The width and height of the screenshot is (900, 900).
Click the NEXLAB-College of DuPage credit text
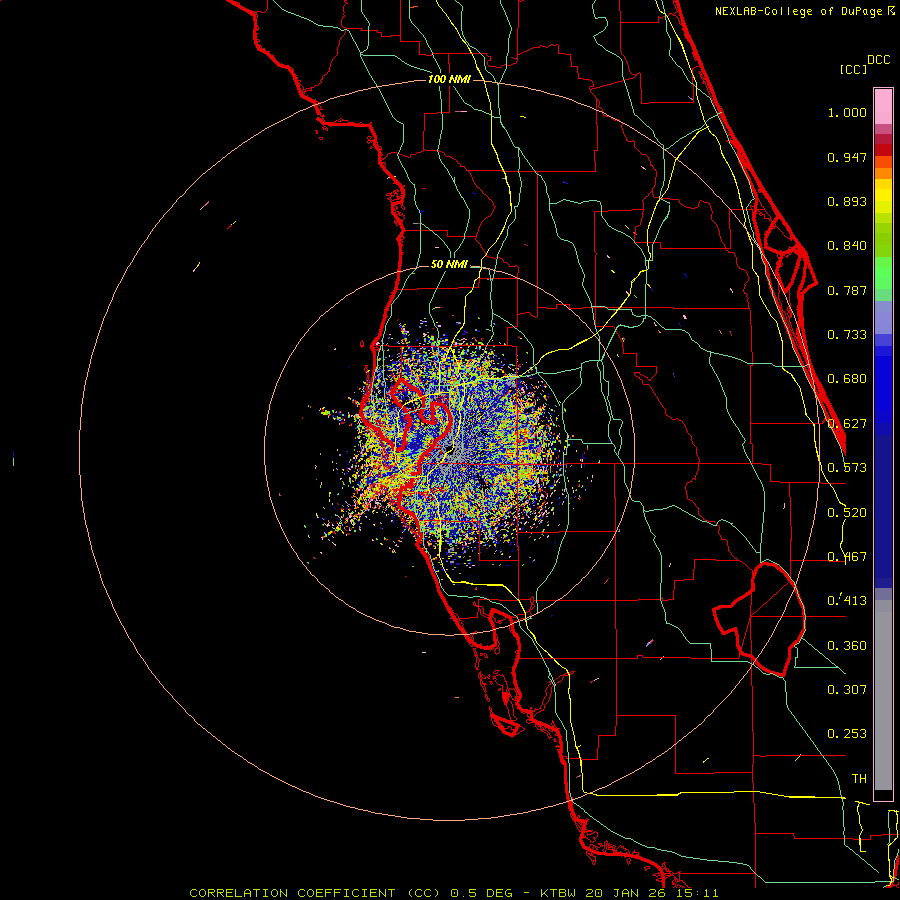[798, 11]
